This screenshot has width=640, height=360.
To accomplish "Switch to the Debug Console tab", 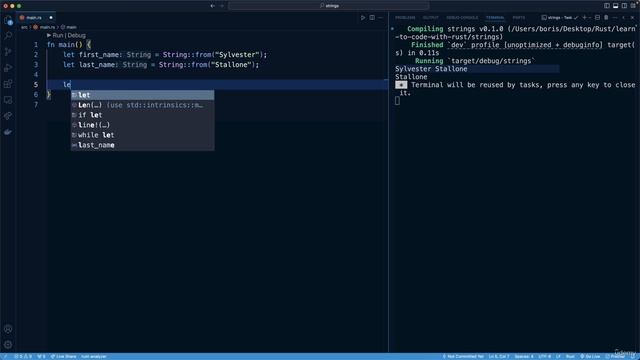I will (x=462, y=18).
